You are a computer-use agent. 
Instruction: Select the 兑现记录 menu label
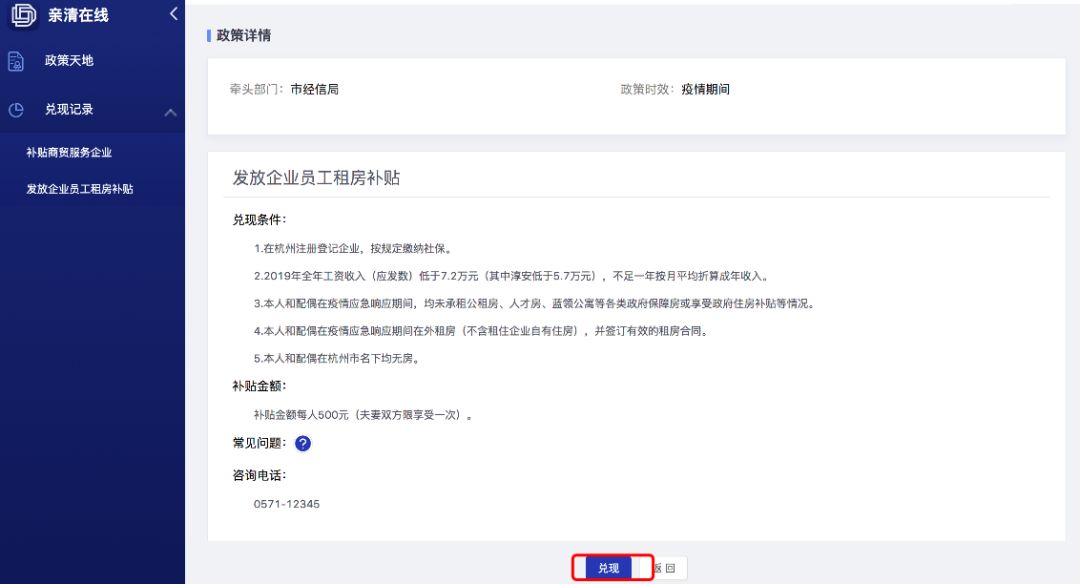[69, 110]
